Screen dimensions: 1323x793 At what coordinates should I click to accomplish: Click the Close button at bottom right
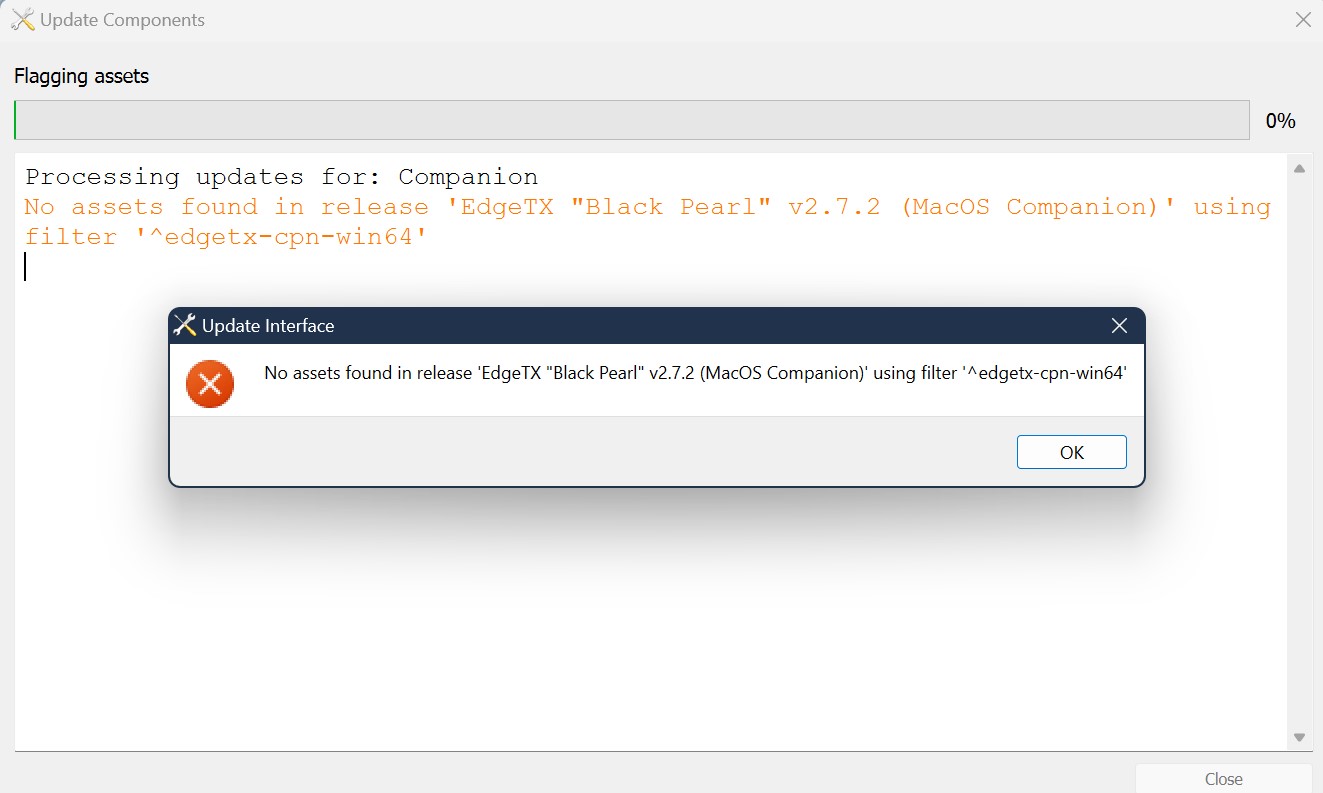pyautogui.click(x=1223, y=778)
